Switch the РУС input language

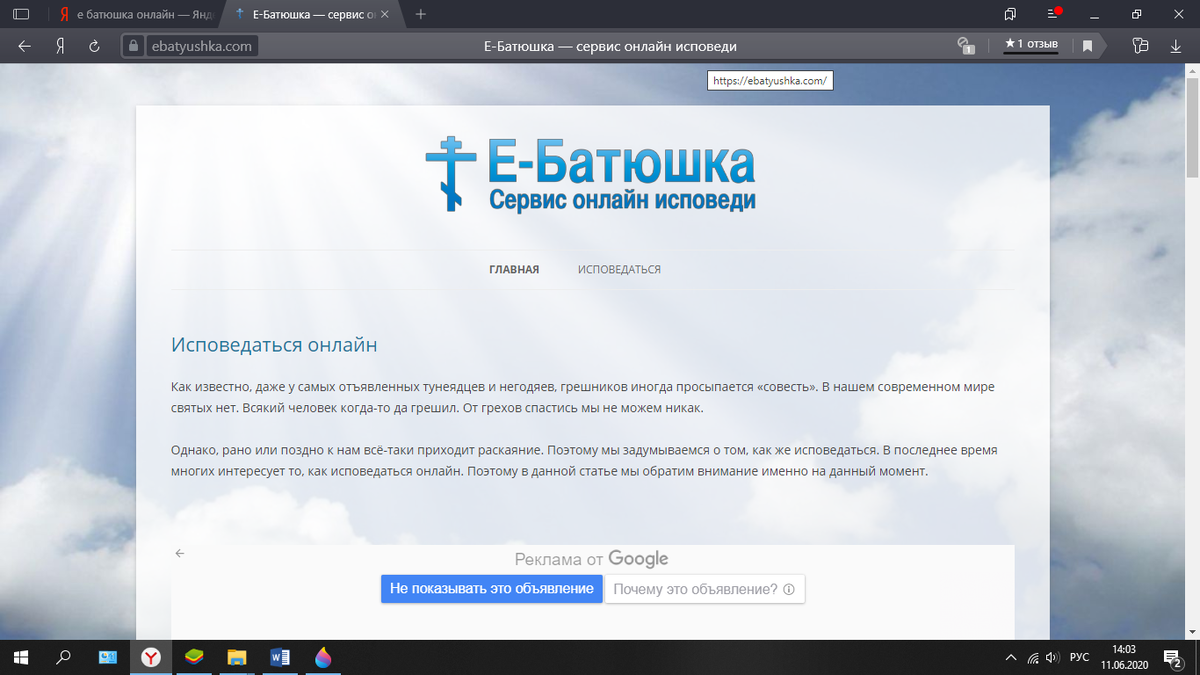point(1080,658)
